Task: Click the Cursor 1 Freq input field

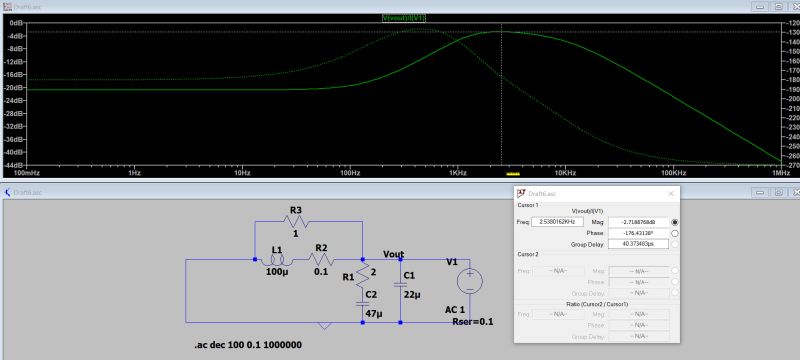Action: click(x=557, y=222)
